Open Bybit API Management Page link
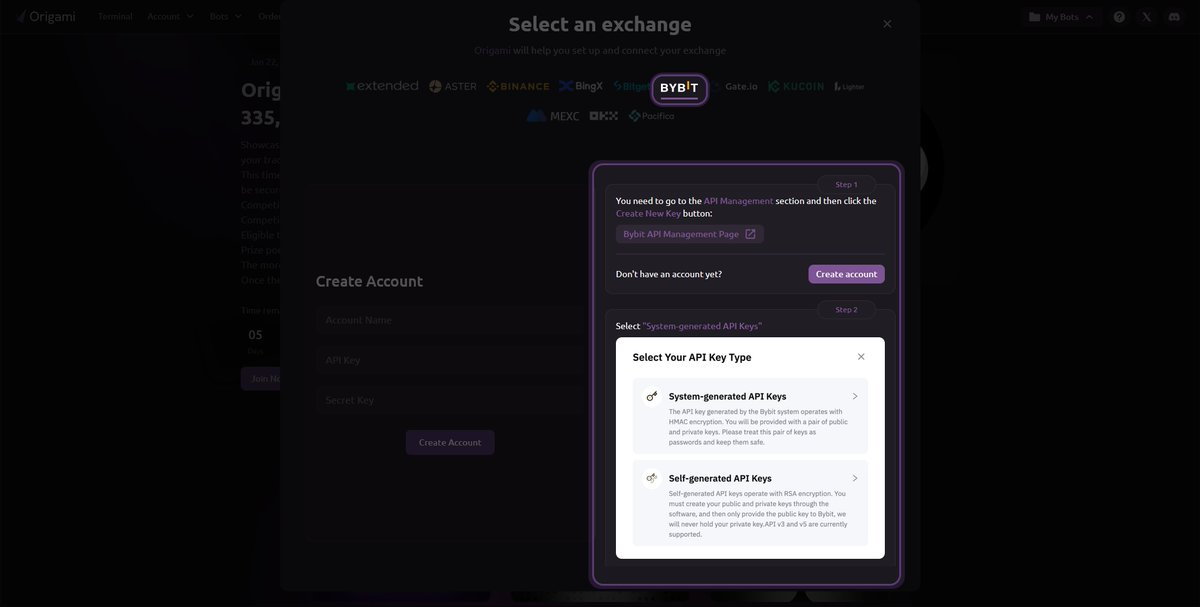 689,234
